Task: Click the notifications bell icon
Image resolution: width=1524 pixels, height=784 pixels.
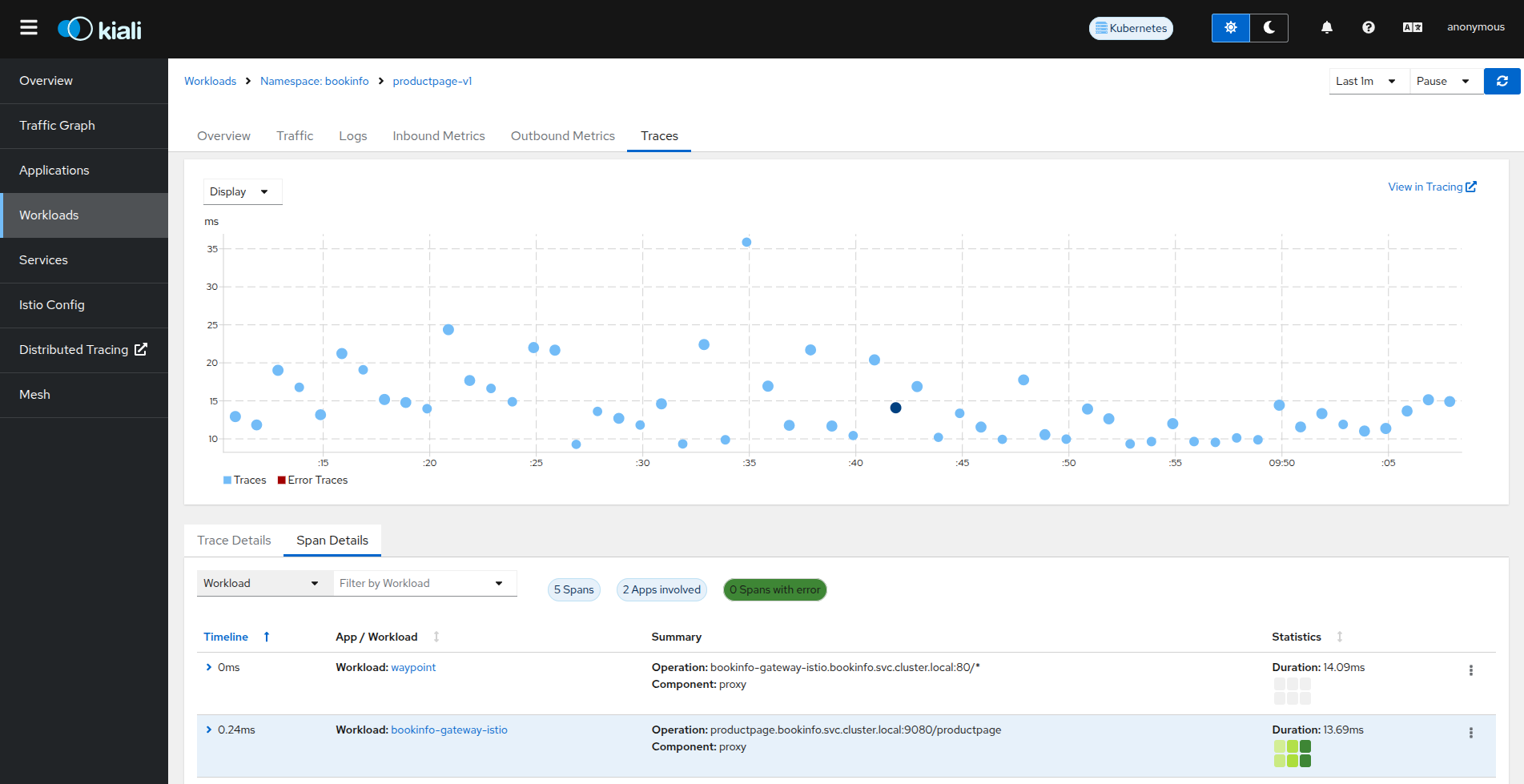Action: [1326, 27]
